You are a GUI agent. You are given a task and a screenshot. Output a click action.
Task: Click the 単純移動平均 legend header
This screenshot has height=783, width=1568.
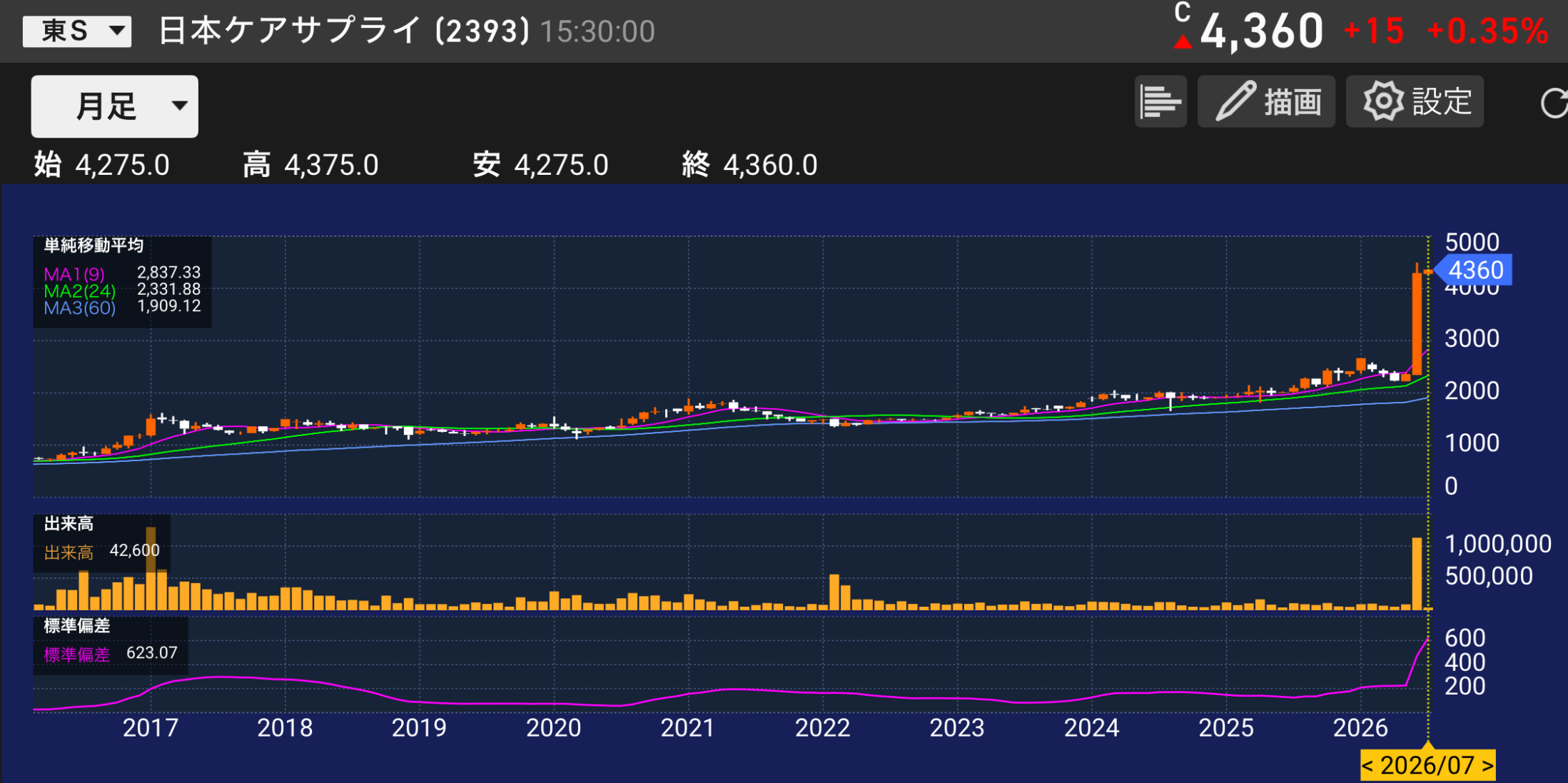94,246
